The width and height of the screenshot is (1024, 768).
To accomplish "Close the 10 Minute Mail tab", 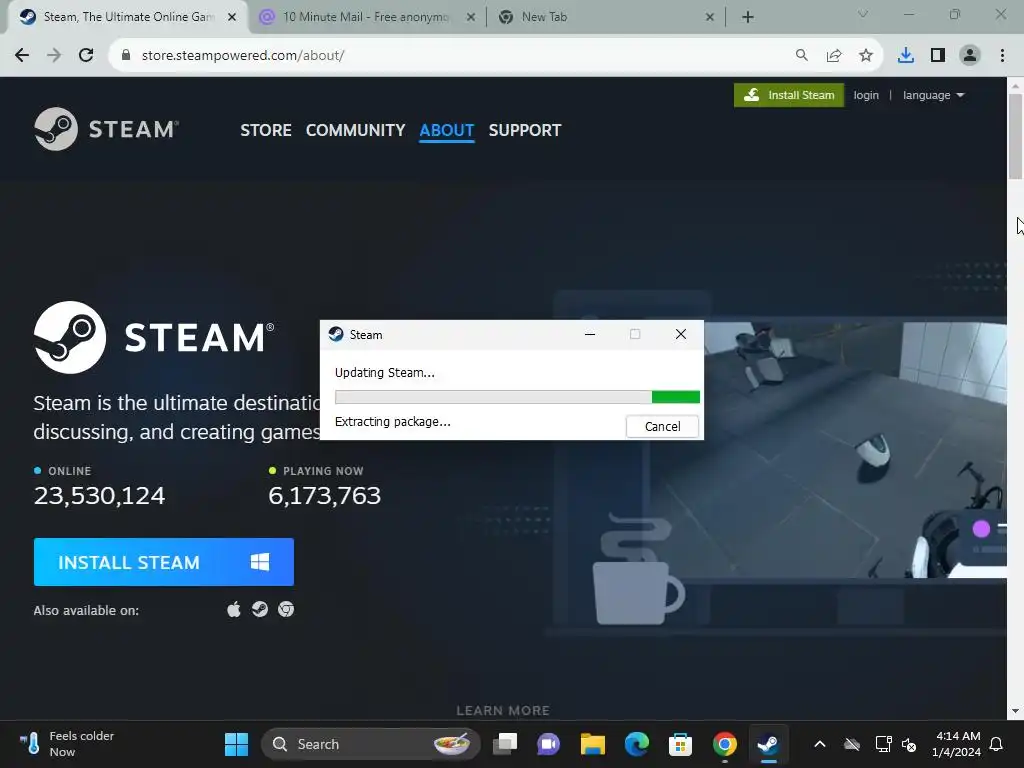I will 471,18.
